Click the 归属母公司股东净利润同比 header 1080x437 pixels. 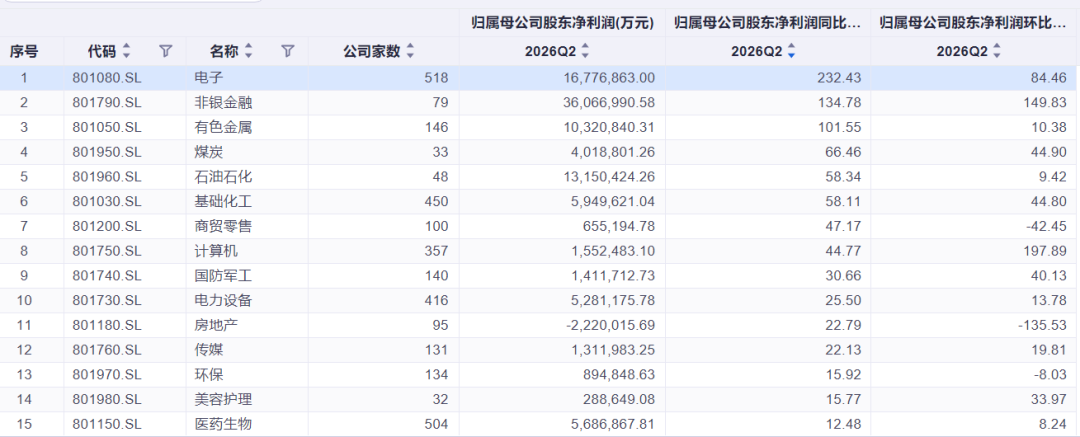[x=768, y=23]
